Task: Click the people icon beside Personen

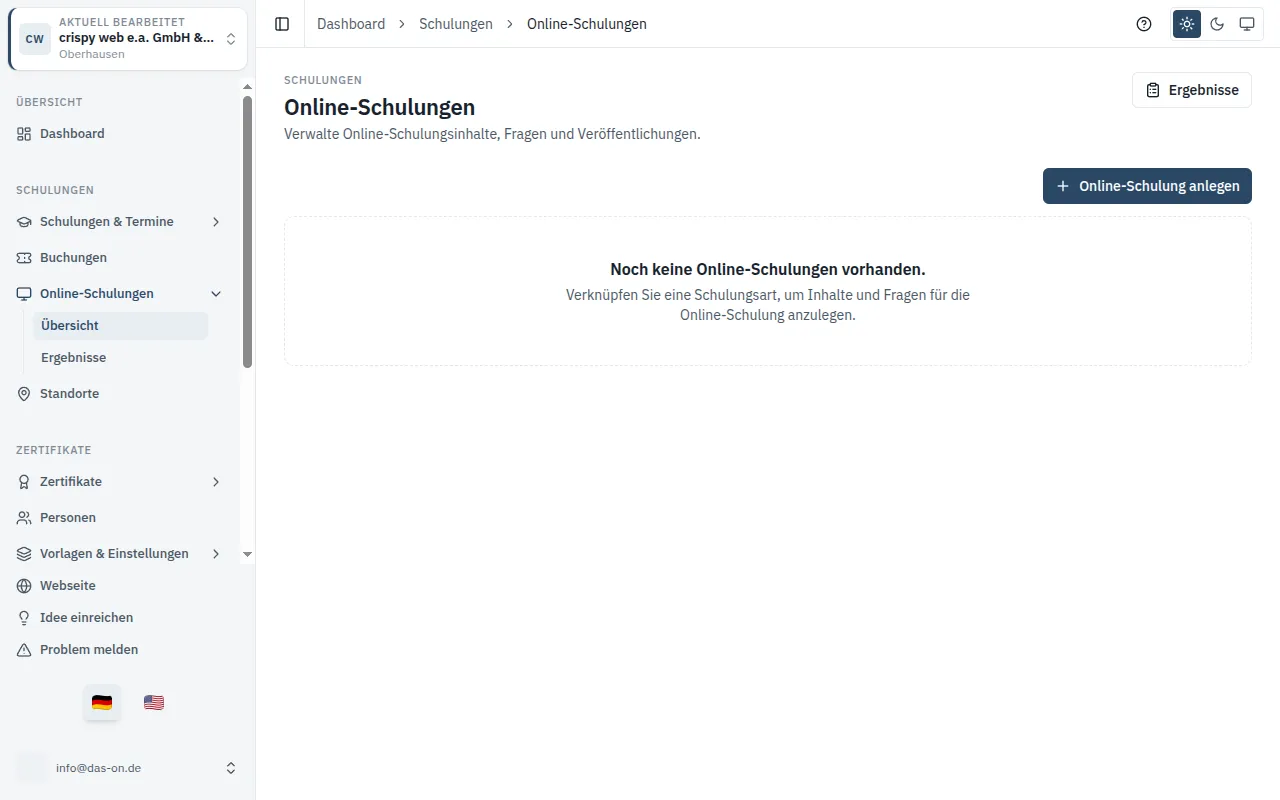Action: point(24,518)
